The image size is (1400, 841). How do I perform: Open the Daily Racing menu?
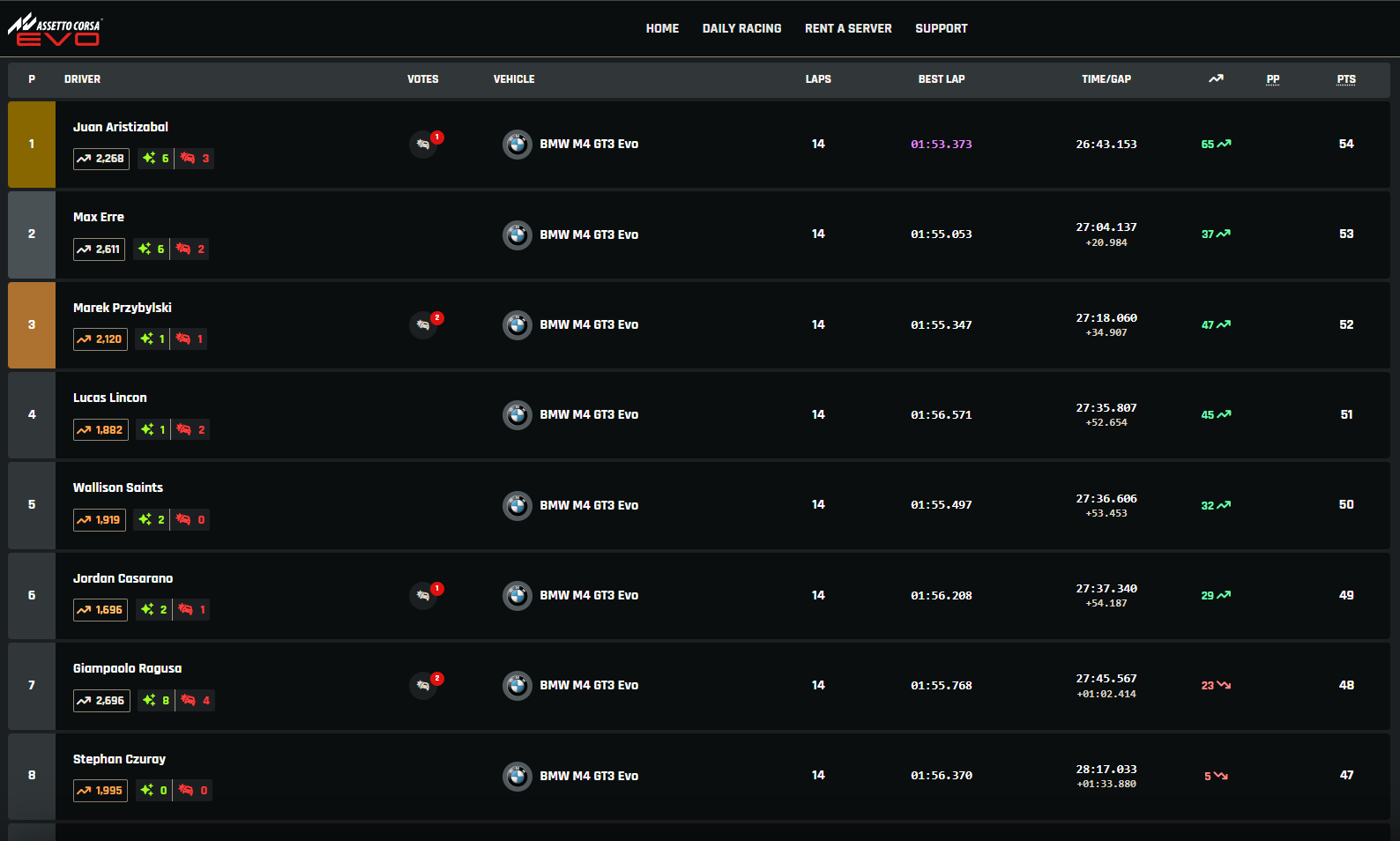pos(741,28)
